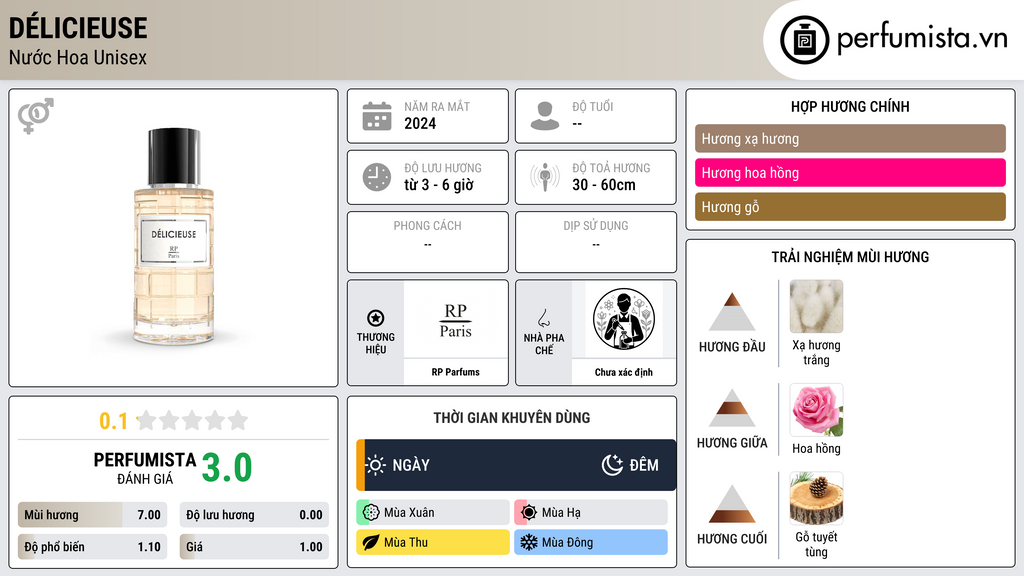Click the release year value 2024

420,123
